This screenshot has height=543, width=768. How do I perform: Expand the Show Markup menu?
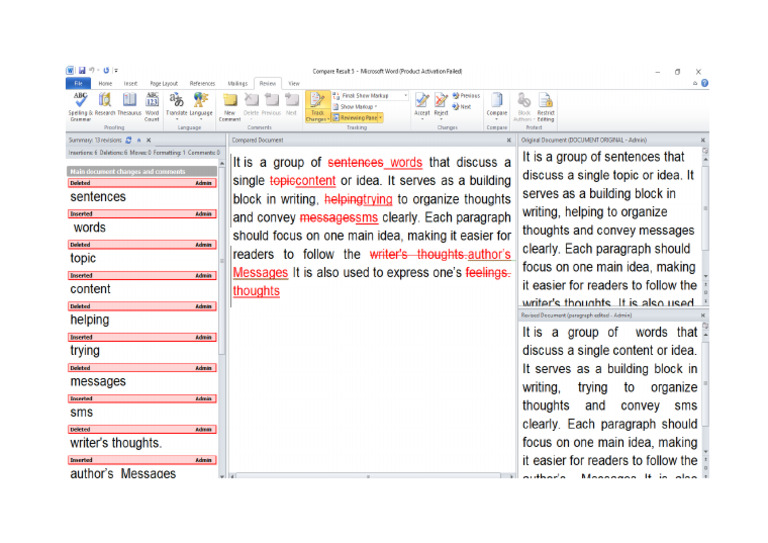356,107
